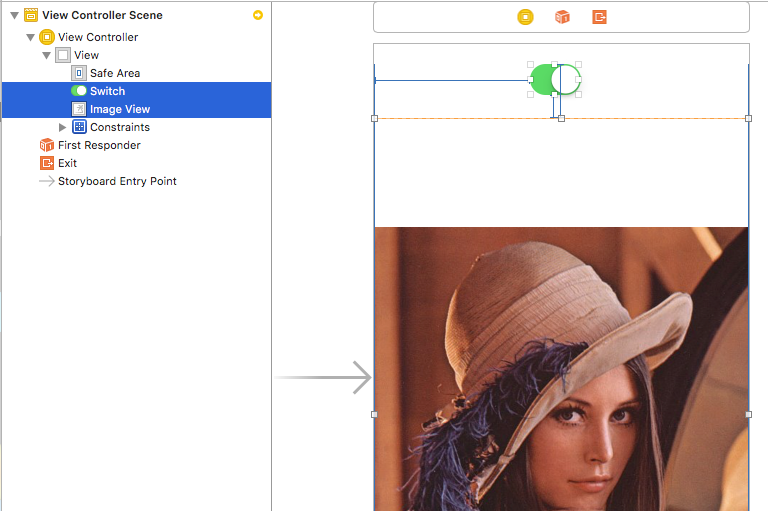The image size is (768, 511).
Task: Click the green switch control on the canvas
Action: pyautogui.click(x=555, y=79)
